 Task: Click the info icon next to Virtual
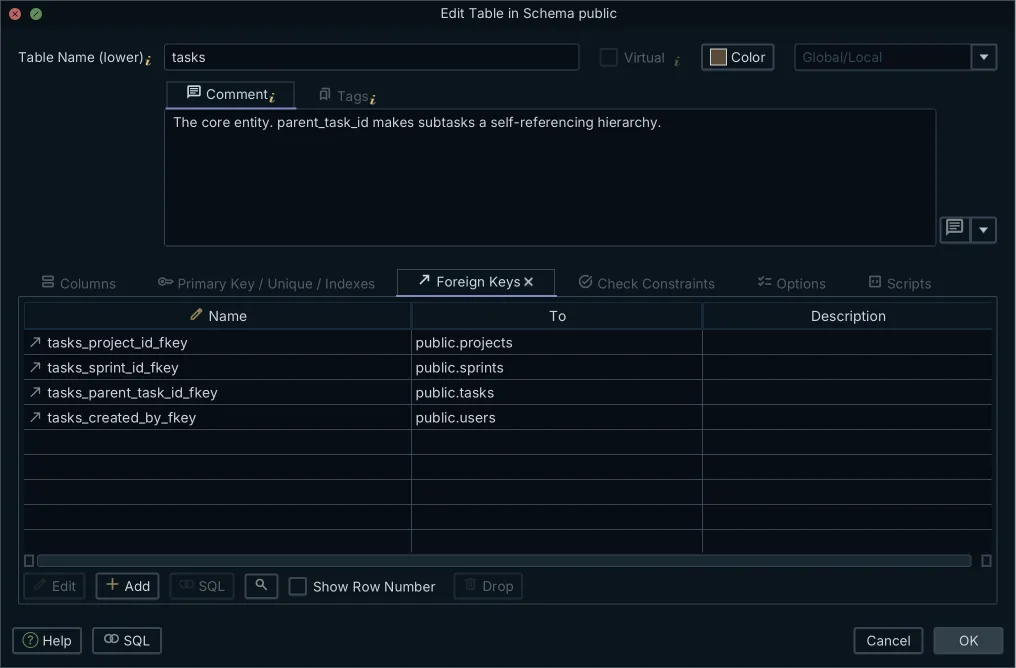coord(676,61)
